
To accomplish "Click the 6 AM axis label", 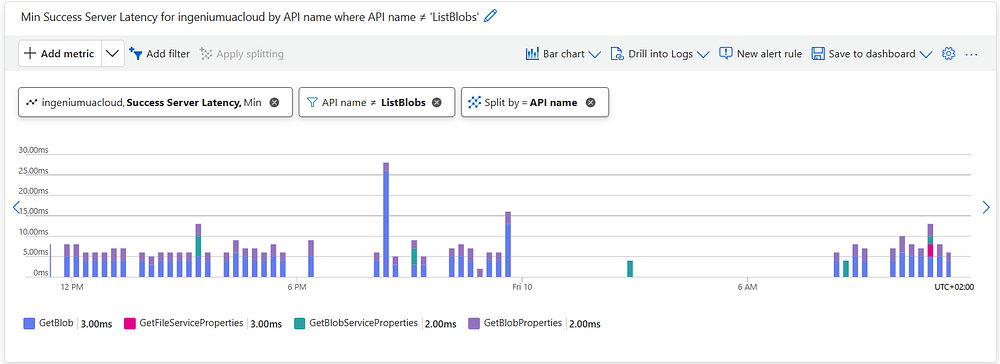I will pos(747,288).
